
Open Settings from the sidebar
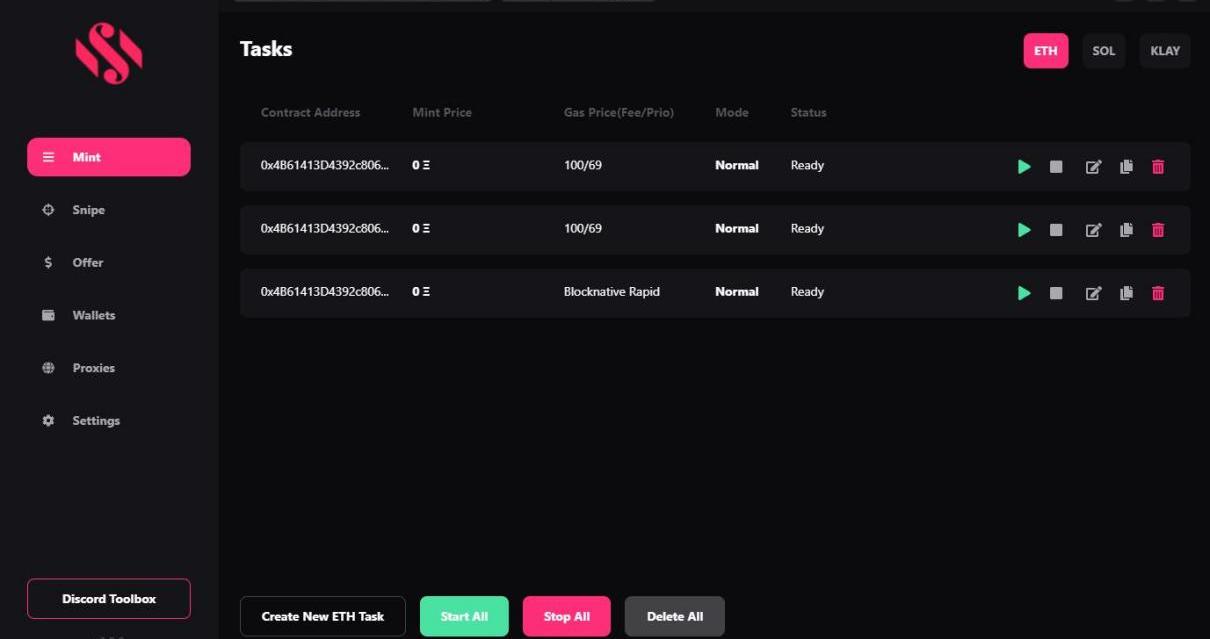pos(95,421)
